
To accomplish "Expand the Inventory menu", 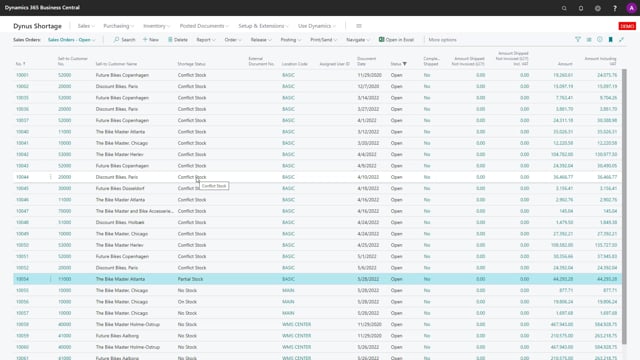I will (x=156, y=26).
